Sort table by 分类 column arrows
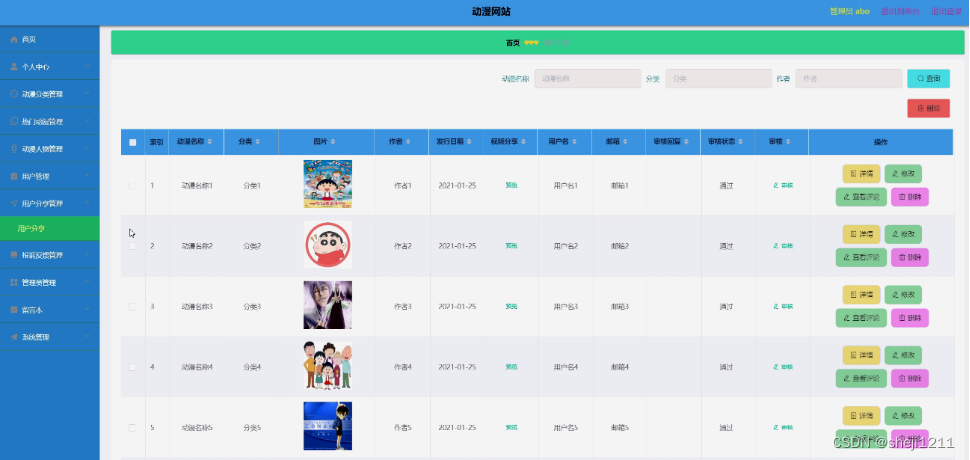This screenshot has height=460, width=970. click(x=257, y=142)
